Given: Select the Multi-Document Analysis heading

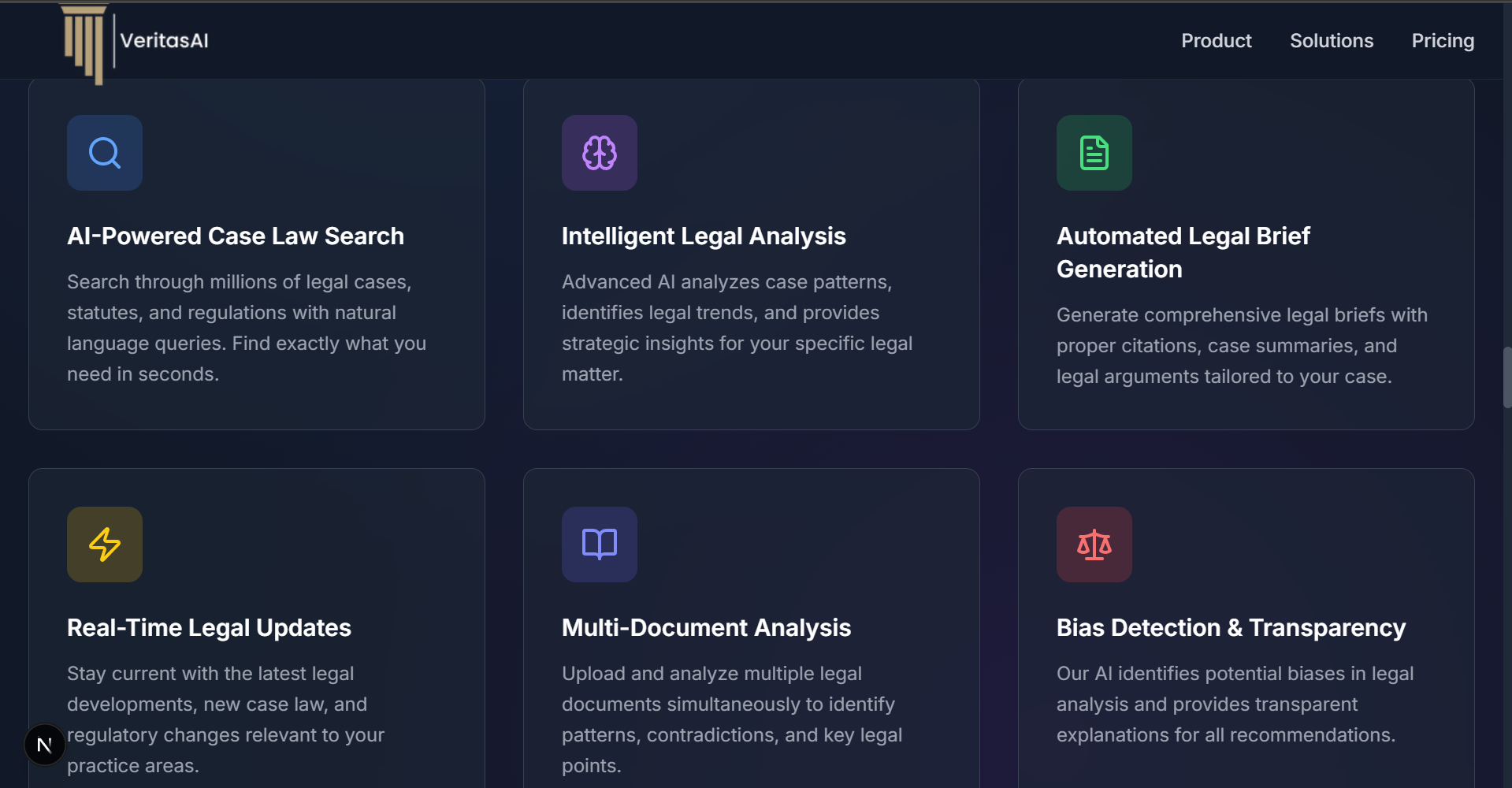Looking at the screenshot, I should 706,627.
